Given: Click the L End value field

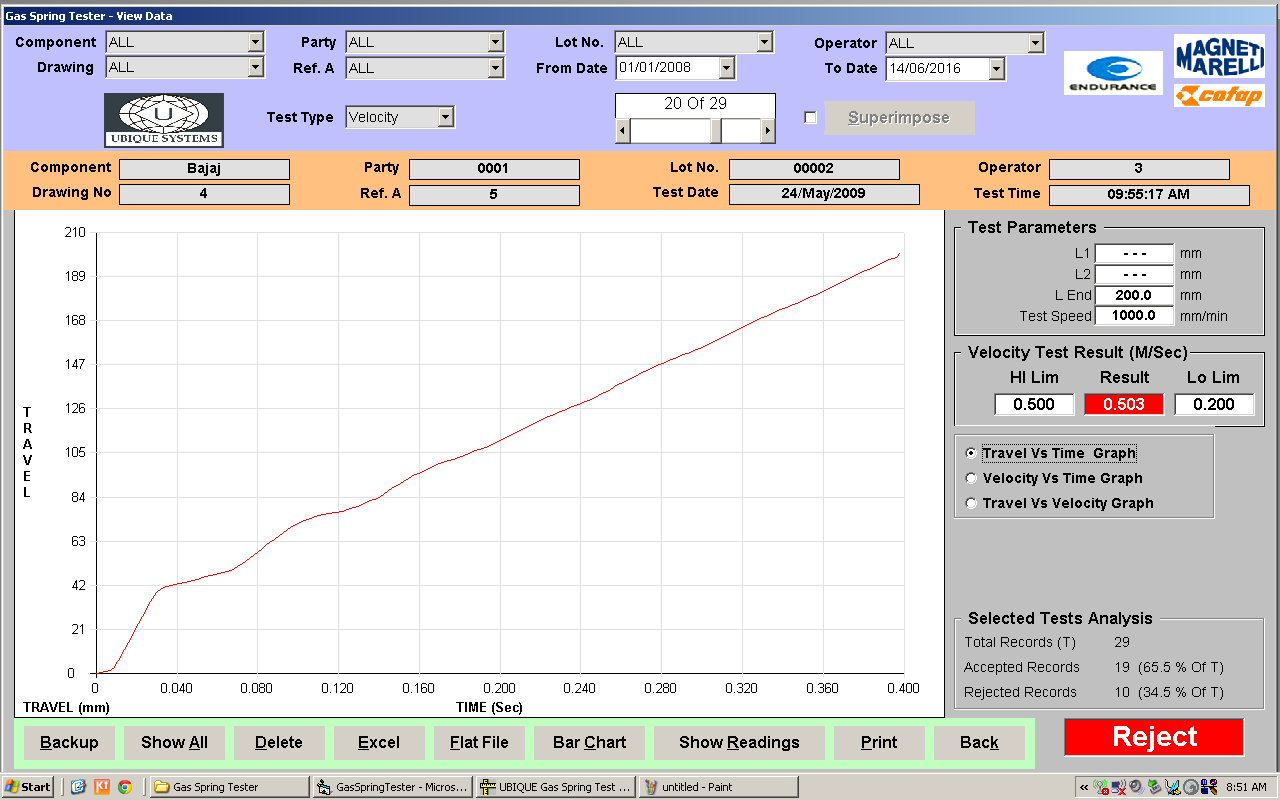Looking at the screenshot, I should (1134, 296).
